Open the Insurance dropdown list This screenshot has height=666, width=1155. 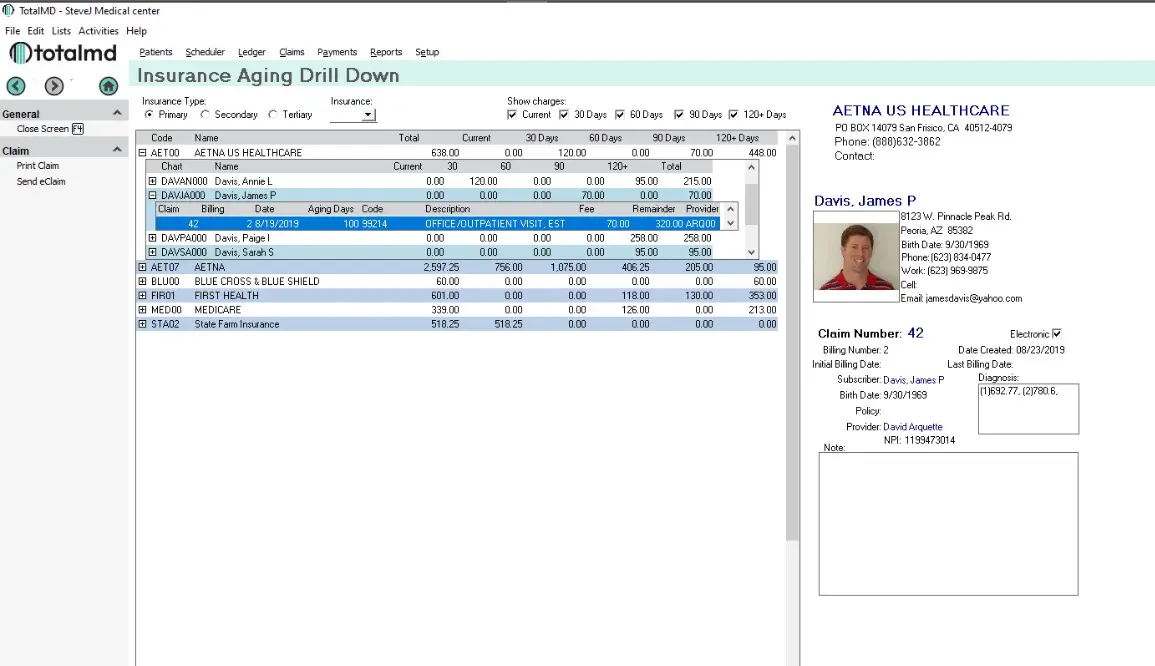(366, 114)
